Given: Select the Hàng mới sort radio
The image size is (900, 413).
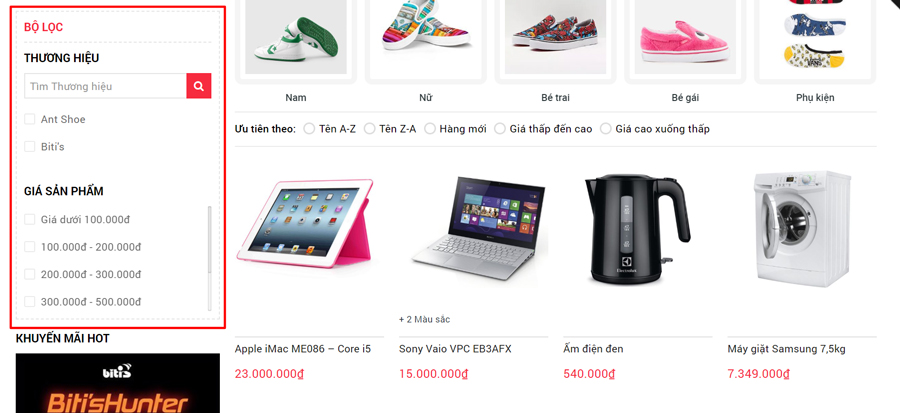Looking at the screenshot, I should (x=430, y=128).
